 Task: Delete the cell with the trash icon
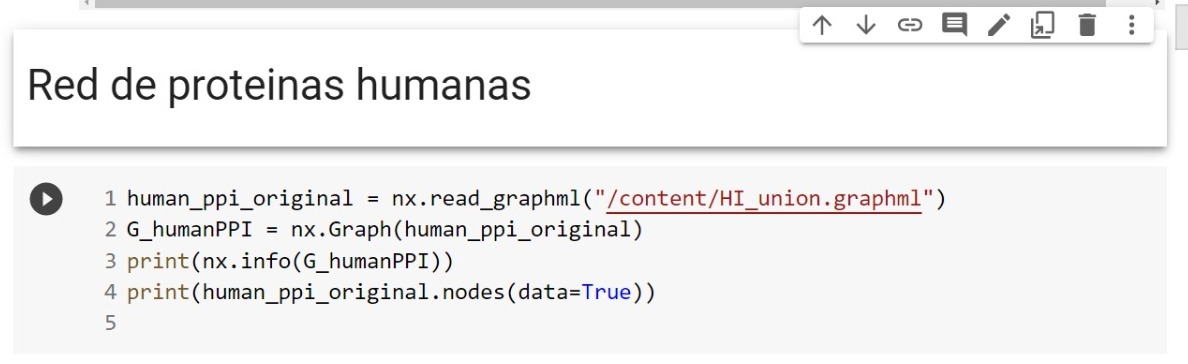1087,25
